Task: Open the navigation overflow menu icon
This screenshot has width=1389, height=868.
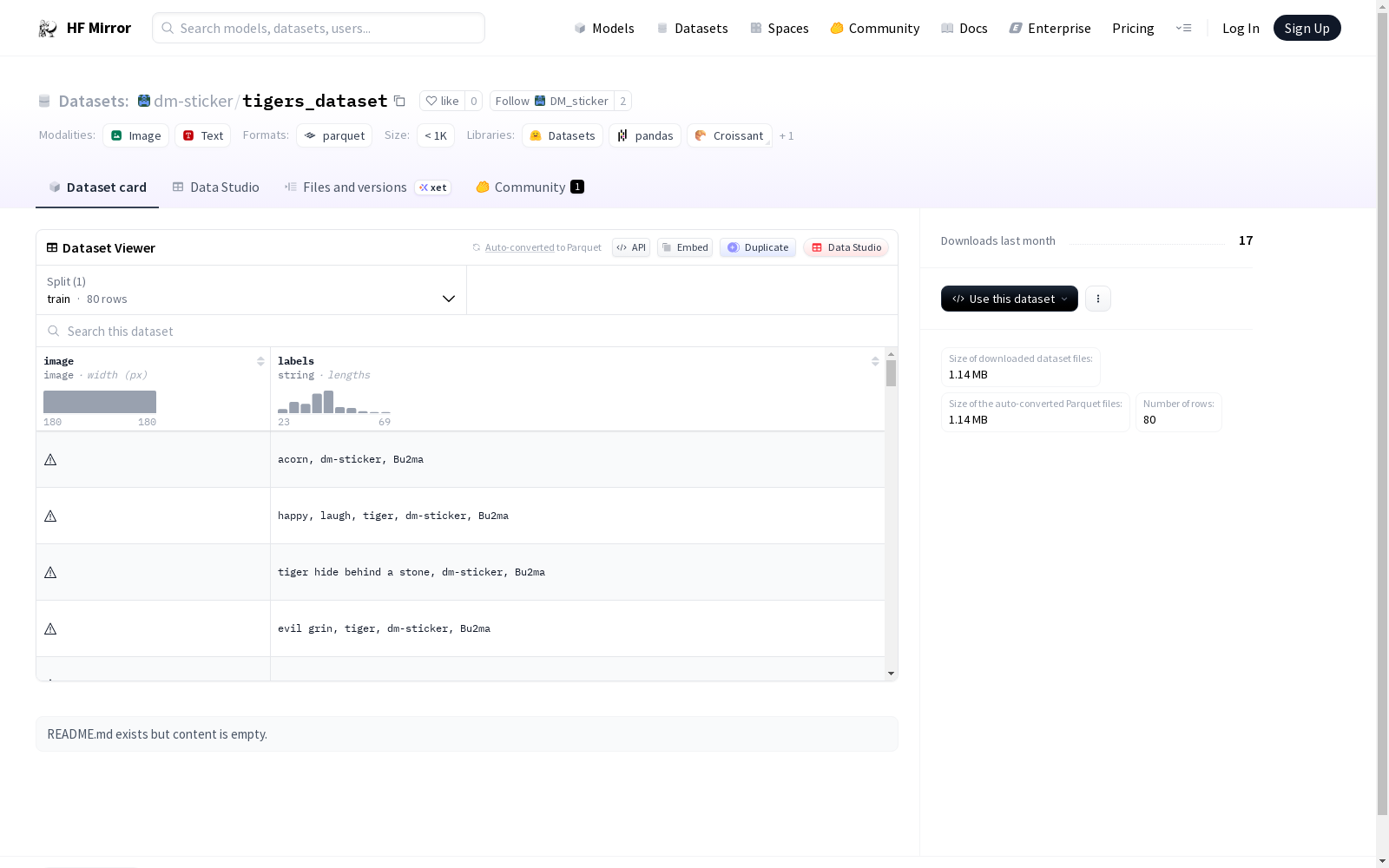Action: click(x=1183, y=28)
